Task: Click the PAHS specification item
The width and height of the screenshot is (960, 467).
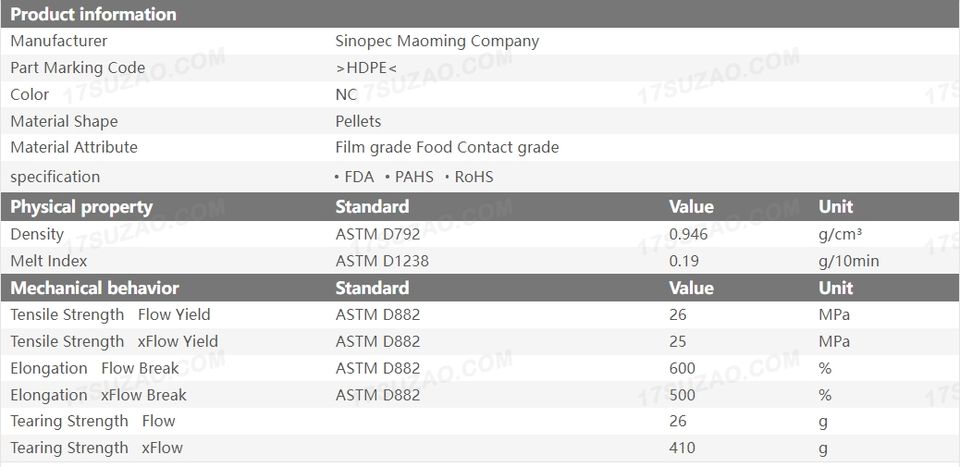Action: coord(413,177)
